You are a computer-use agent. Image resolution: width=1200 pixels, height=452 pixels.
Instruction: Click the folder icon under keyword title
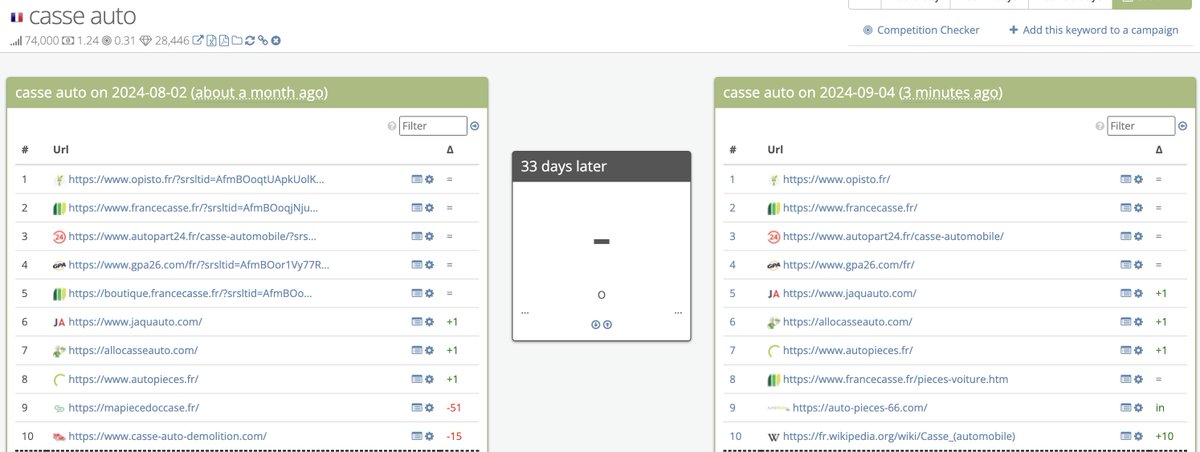[237, 40]
